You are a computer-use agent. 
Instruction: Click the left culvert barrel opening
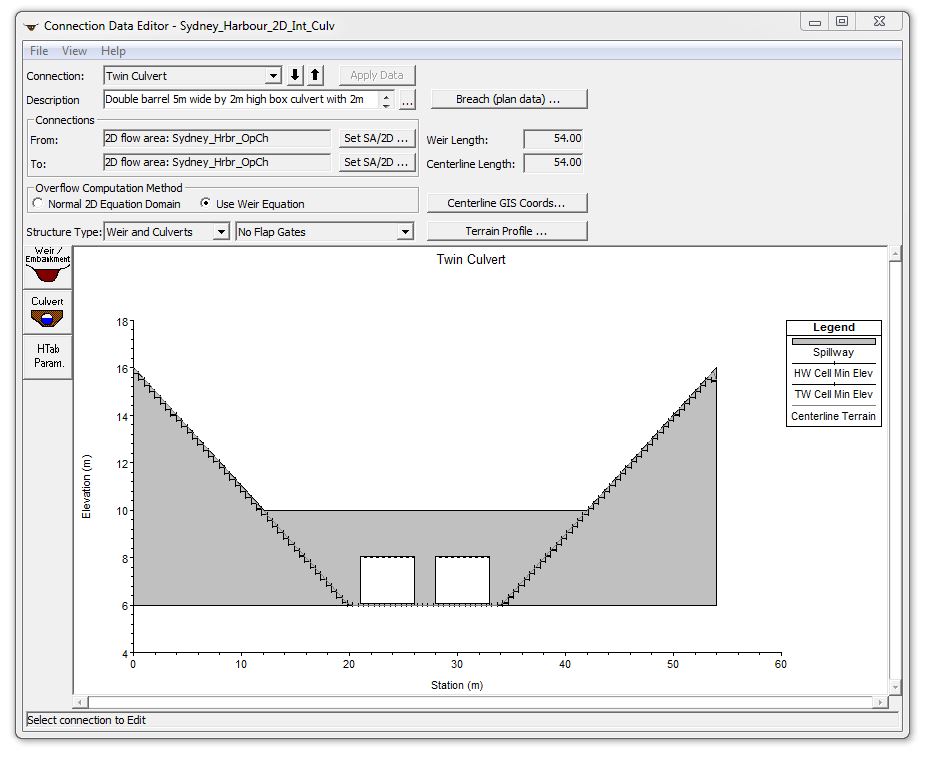pos(388,581)
